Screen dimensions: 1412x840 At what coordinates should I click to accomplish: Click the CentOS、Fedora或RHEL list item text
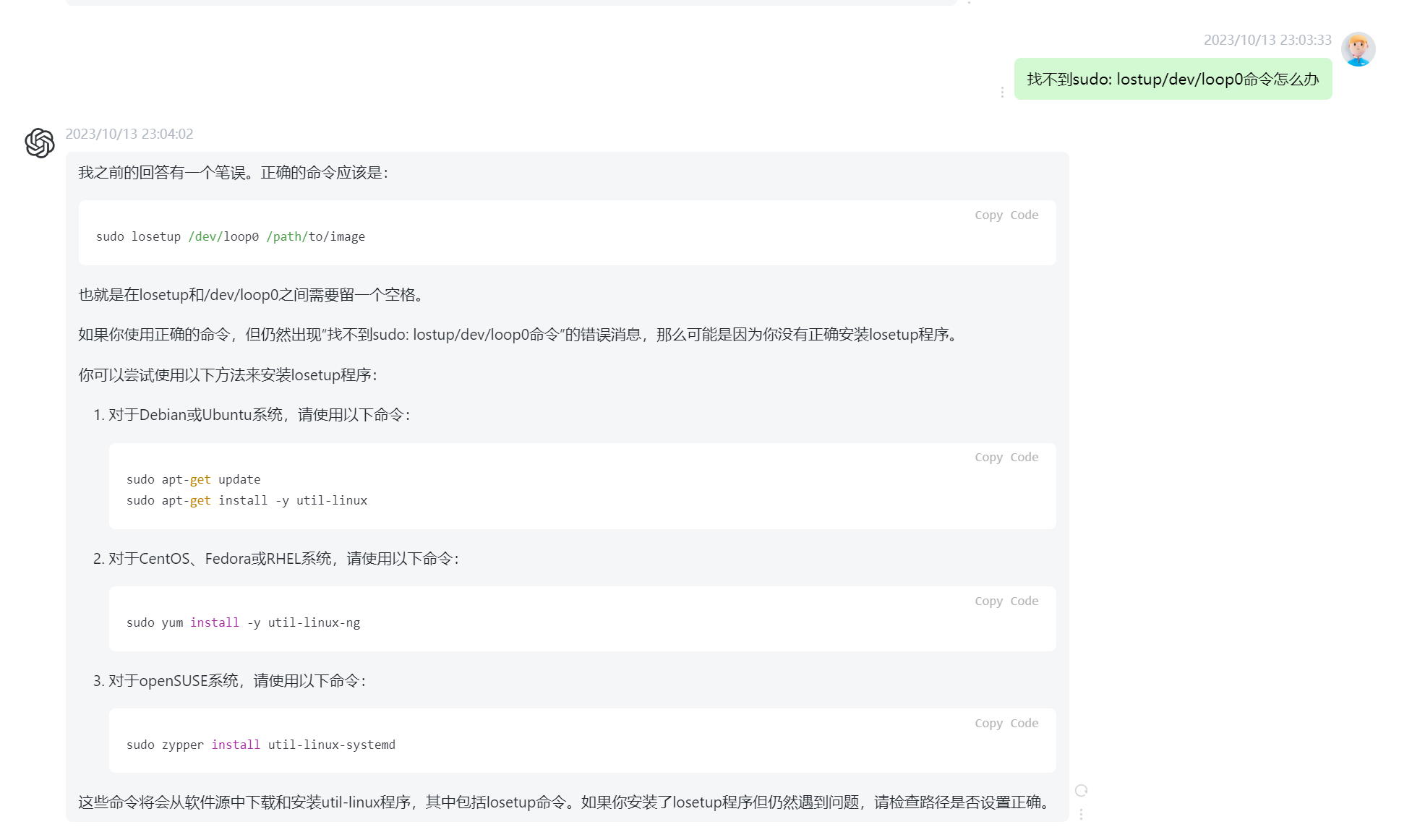[283, 559]
